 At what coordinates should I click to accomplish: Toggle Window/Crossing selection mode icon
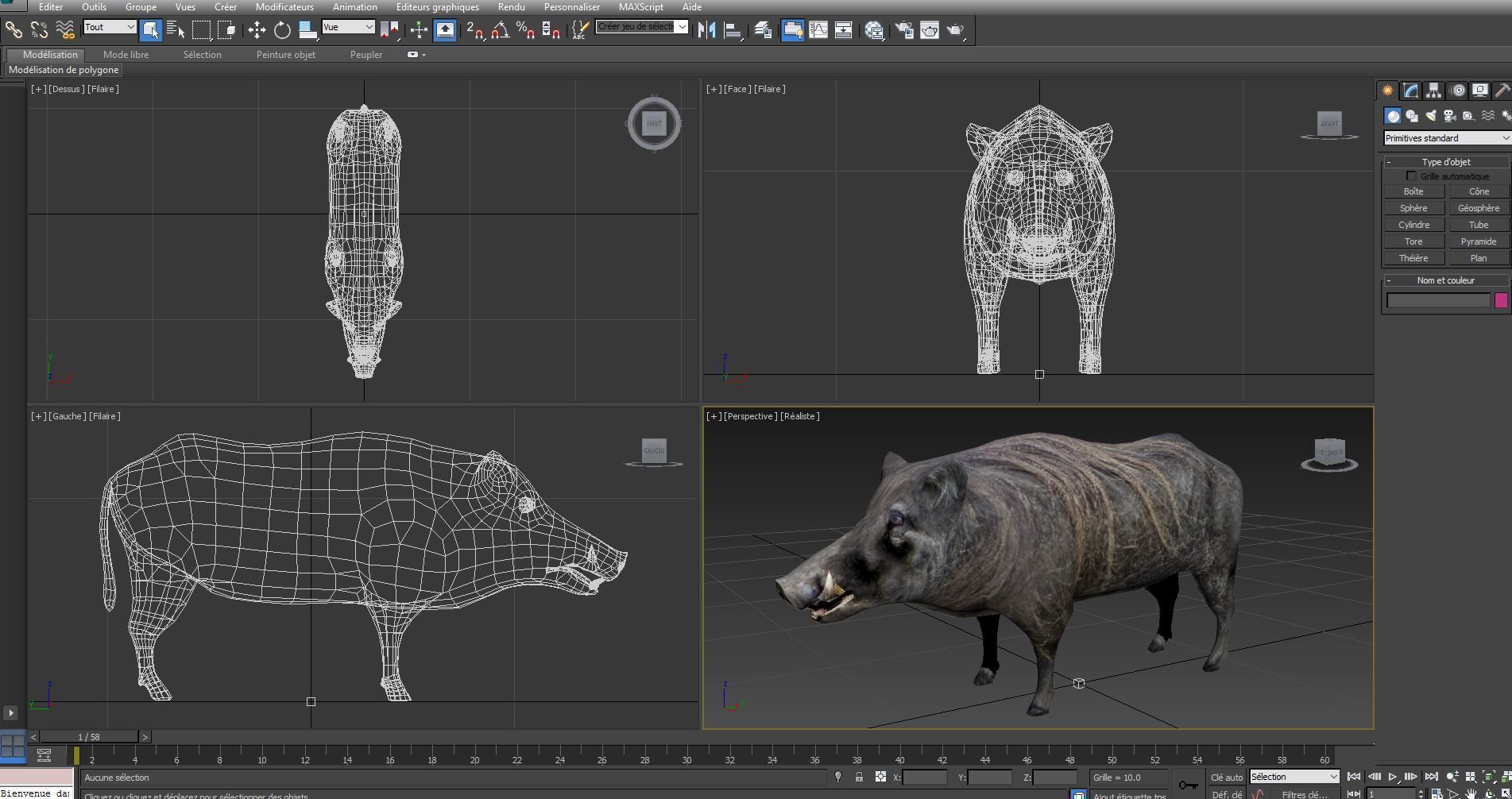(227, 30)
